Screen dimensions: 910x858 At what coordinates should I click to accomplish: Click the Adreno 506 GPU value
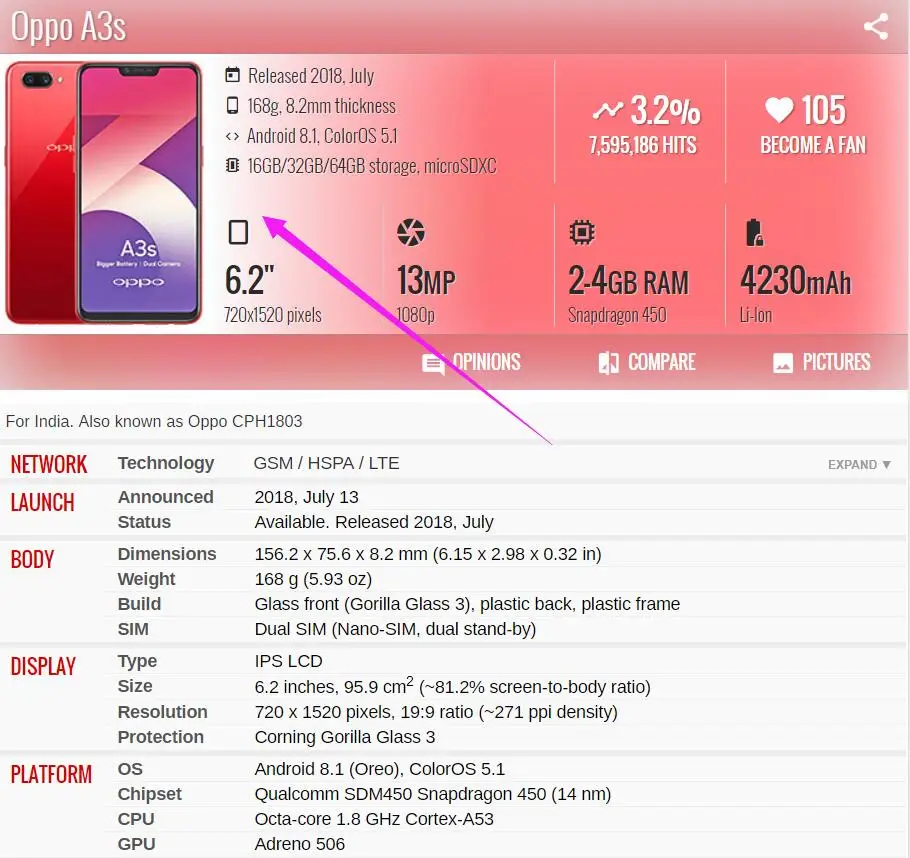click(299, 844)
